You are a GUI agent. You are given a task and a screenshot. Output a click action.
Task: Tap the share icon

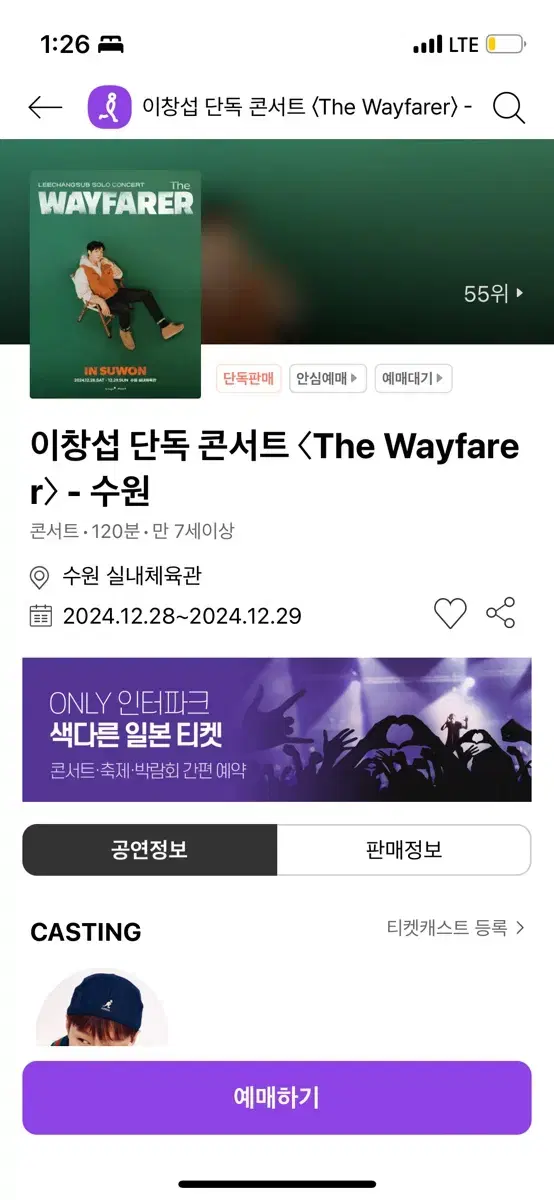pyautogui.click(x=501, y=613)
